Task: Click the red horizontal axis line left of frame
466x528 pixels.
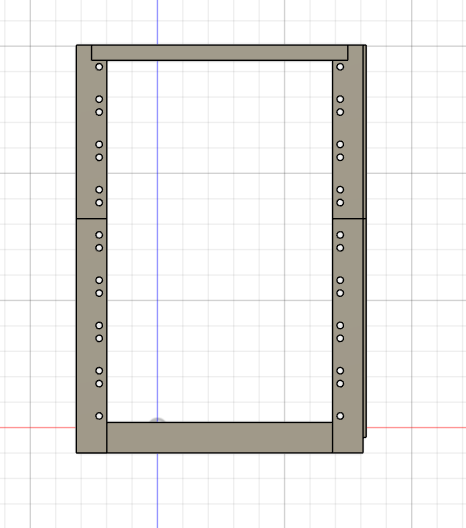Action: tap(38, 428)
